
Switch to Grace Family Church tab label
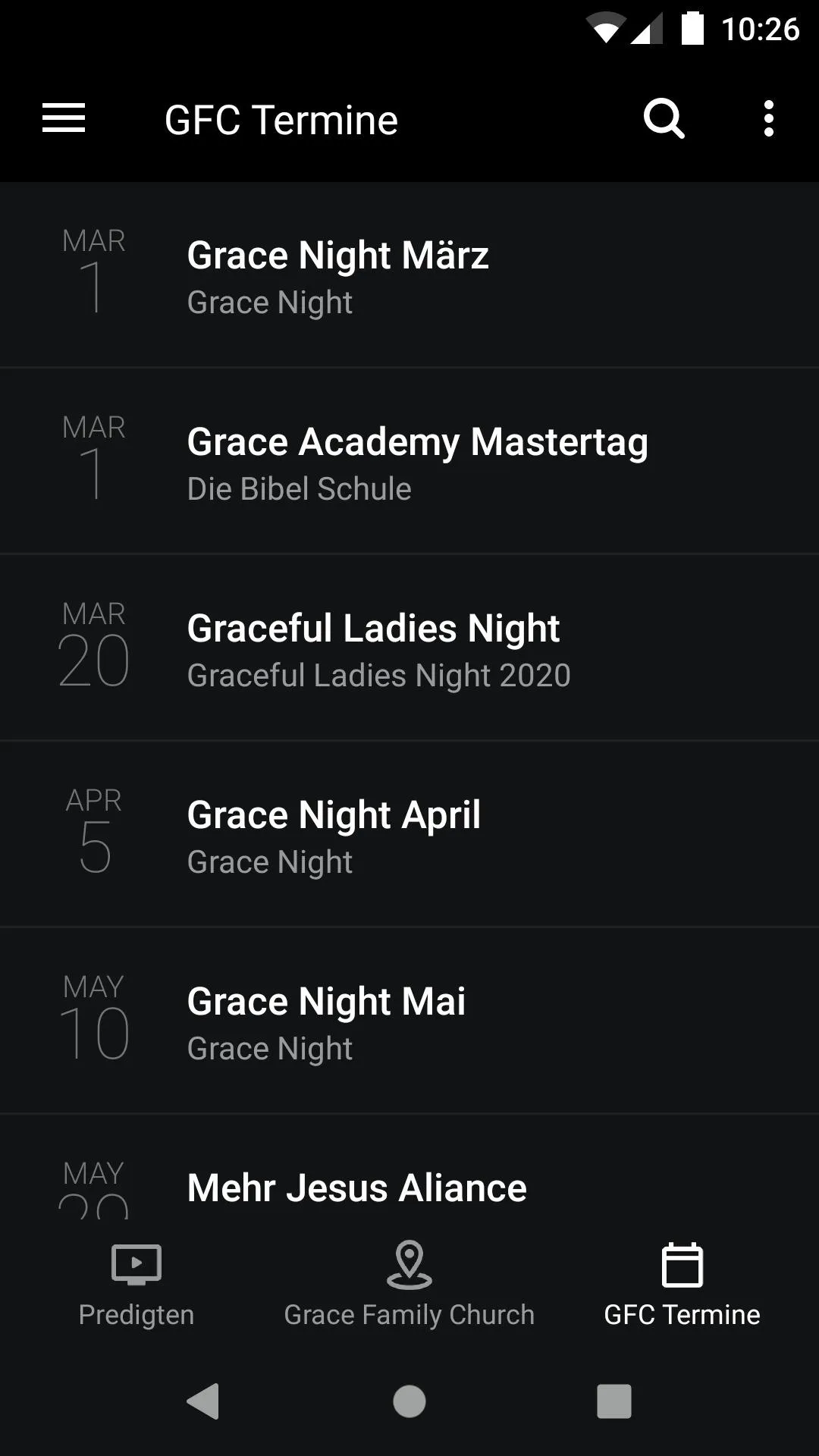tap(409, 1314)
